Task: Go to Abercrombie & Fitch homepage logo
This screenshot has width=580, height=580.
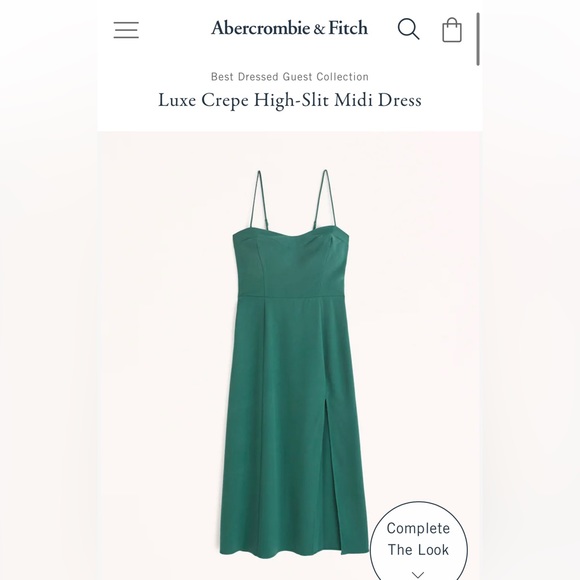Action: [289, 28]
